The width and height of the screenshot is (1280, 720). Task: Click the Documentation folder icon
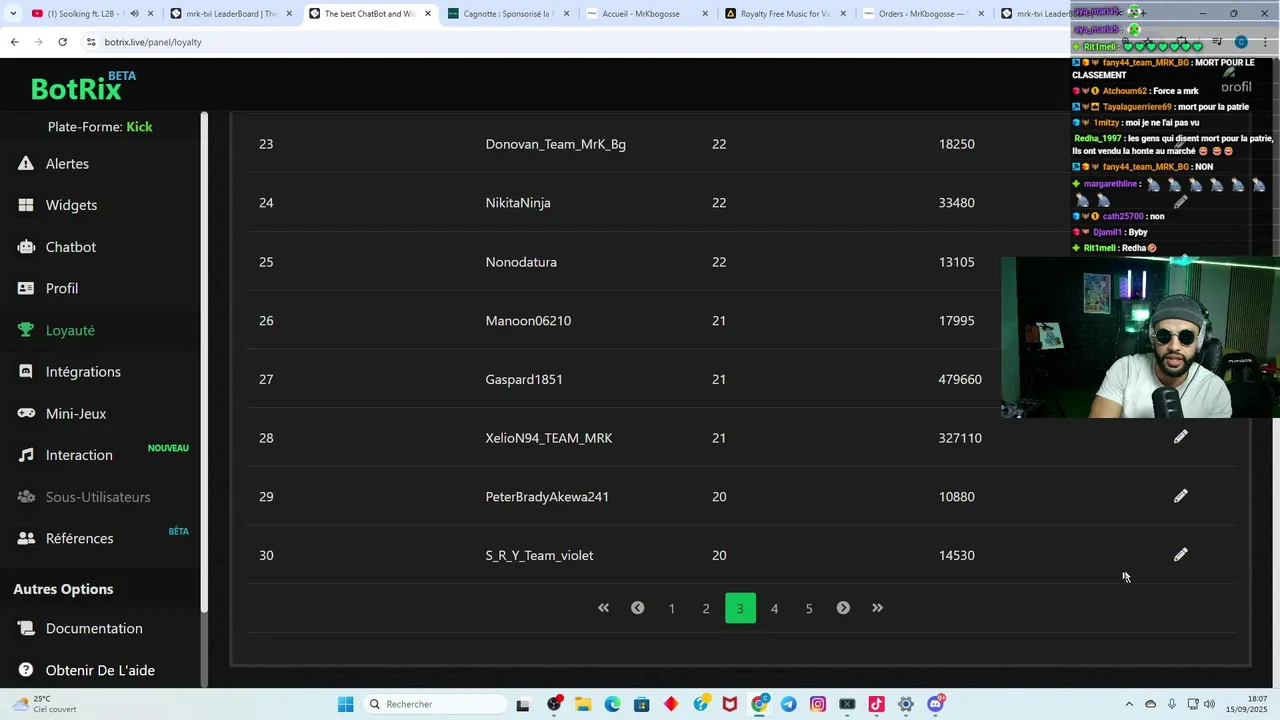coord(26,628)
